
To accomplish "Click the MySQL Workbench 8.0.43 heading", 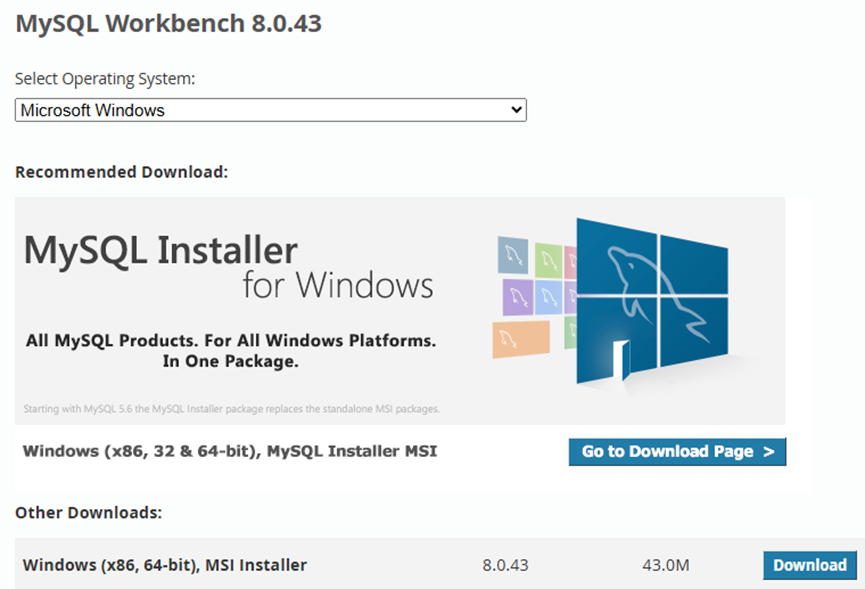I will click(x=168, y=23).
